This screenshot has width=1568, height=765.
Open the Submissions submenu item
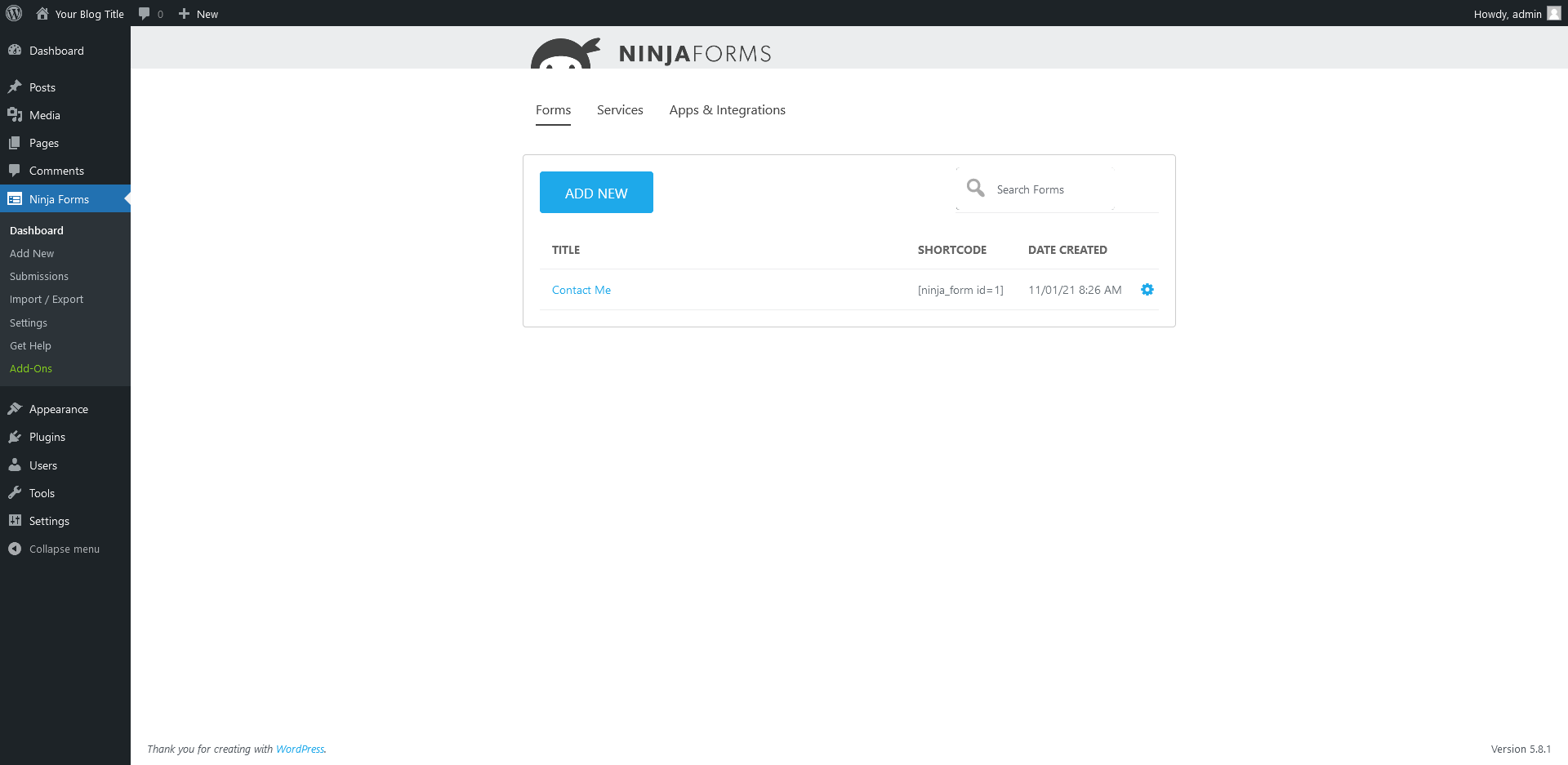pos(39,276)
